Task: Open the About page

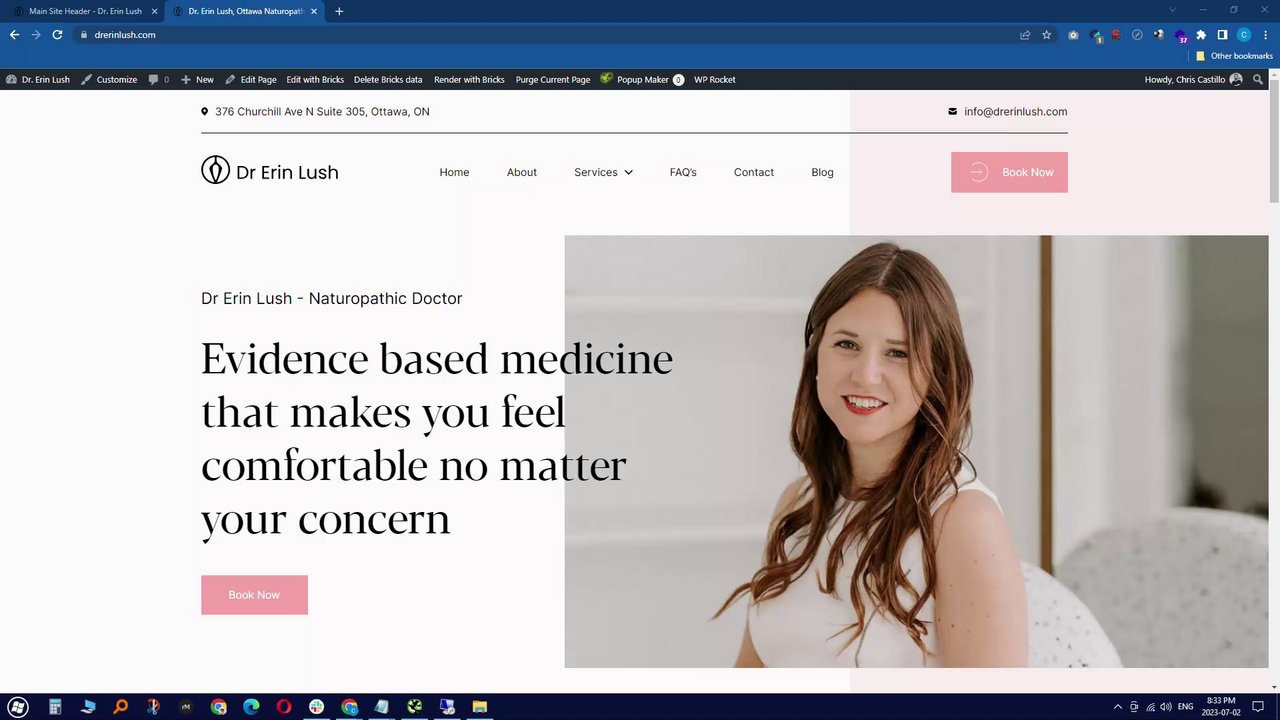Action: tap(522, 172)
